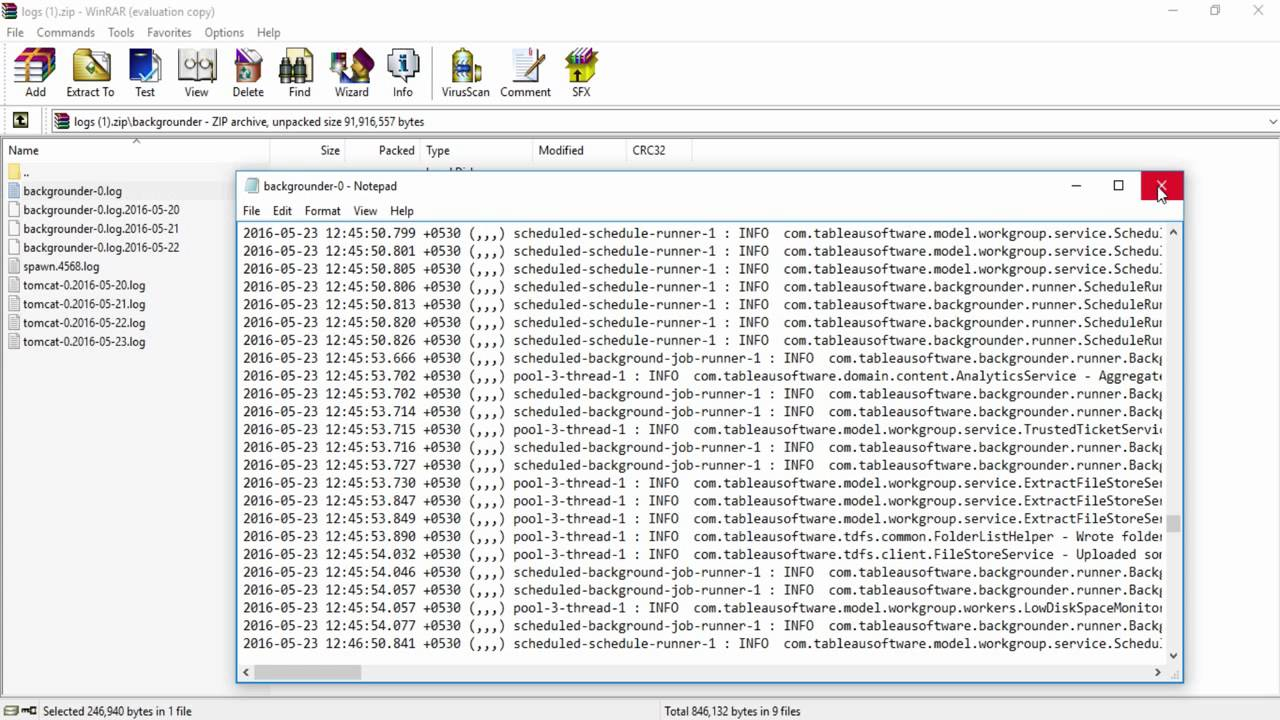Click the log line mentioning FolderListHelper
1280x720 pixels.
[x=702, y=537]
